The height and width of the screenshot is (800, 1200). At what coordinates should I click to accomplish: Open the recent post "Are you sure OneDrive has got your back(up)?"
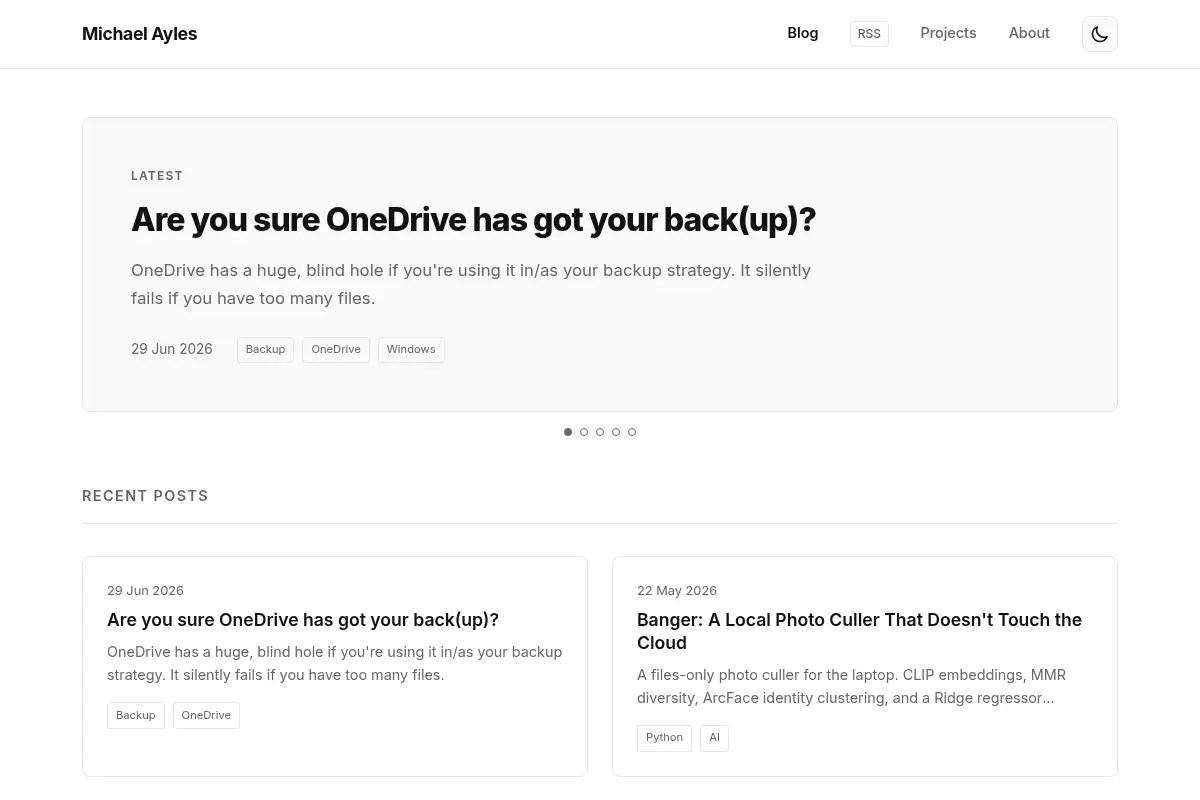click(303, 620)
